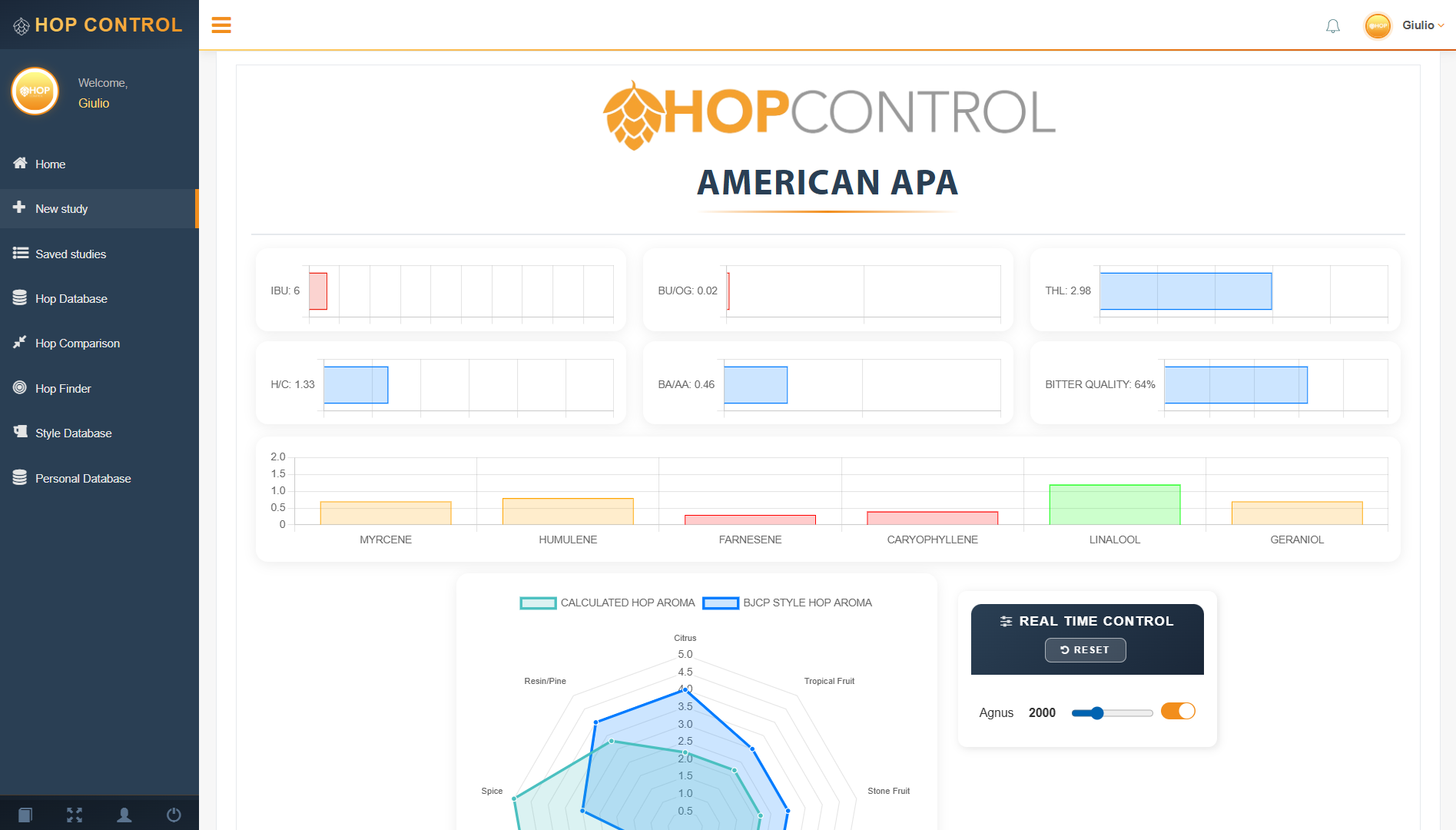Click the fullscreen expand icon in footer

coord(75,815)
